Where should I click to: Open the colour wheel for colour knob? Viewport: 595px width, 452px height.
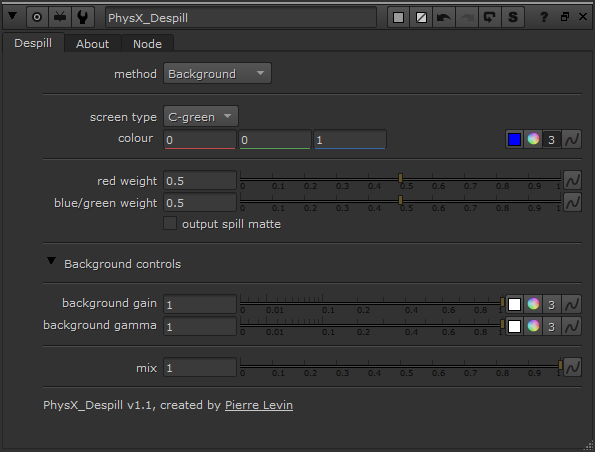(x=533, y=139)
